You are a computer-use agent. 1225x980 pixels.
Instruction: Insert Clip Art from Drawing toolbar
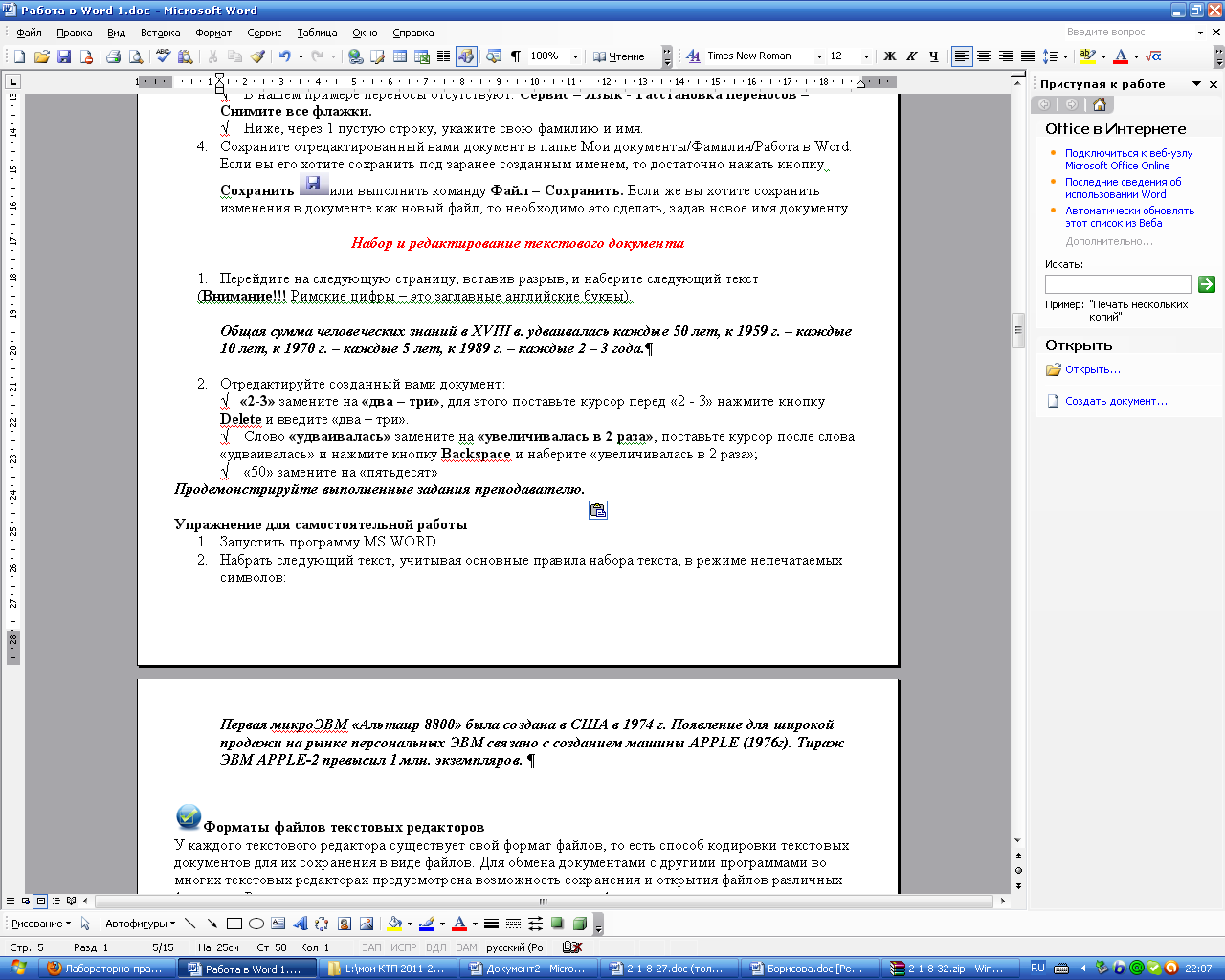click(x=344, y=924)
